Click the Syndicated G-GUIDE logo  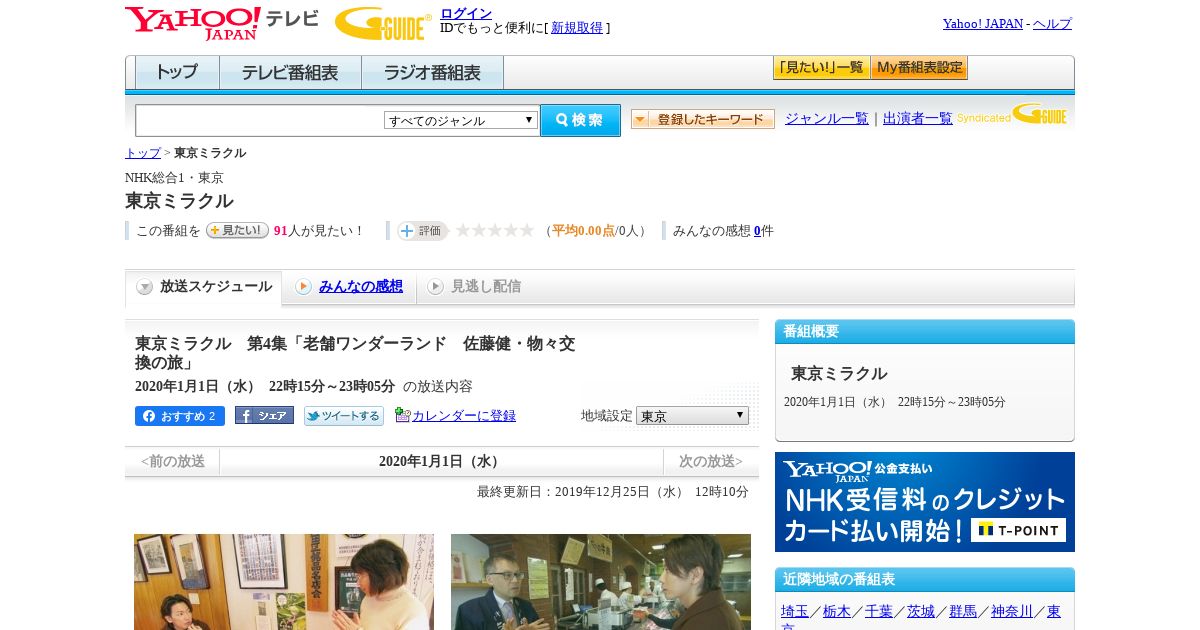[x=1012, y=114]
